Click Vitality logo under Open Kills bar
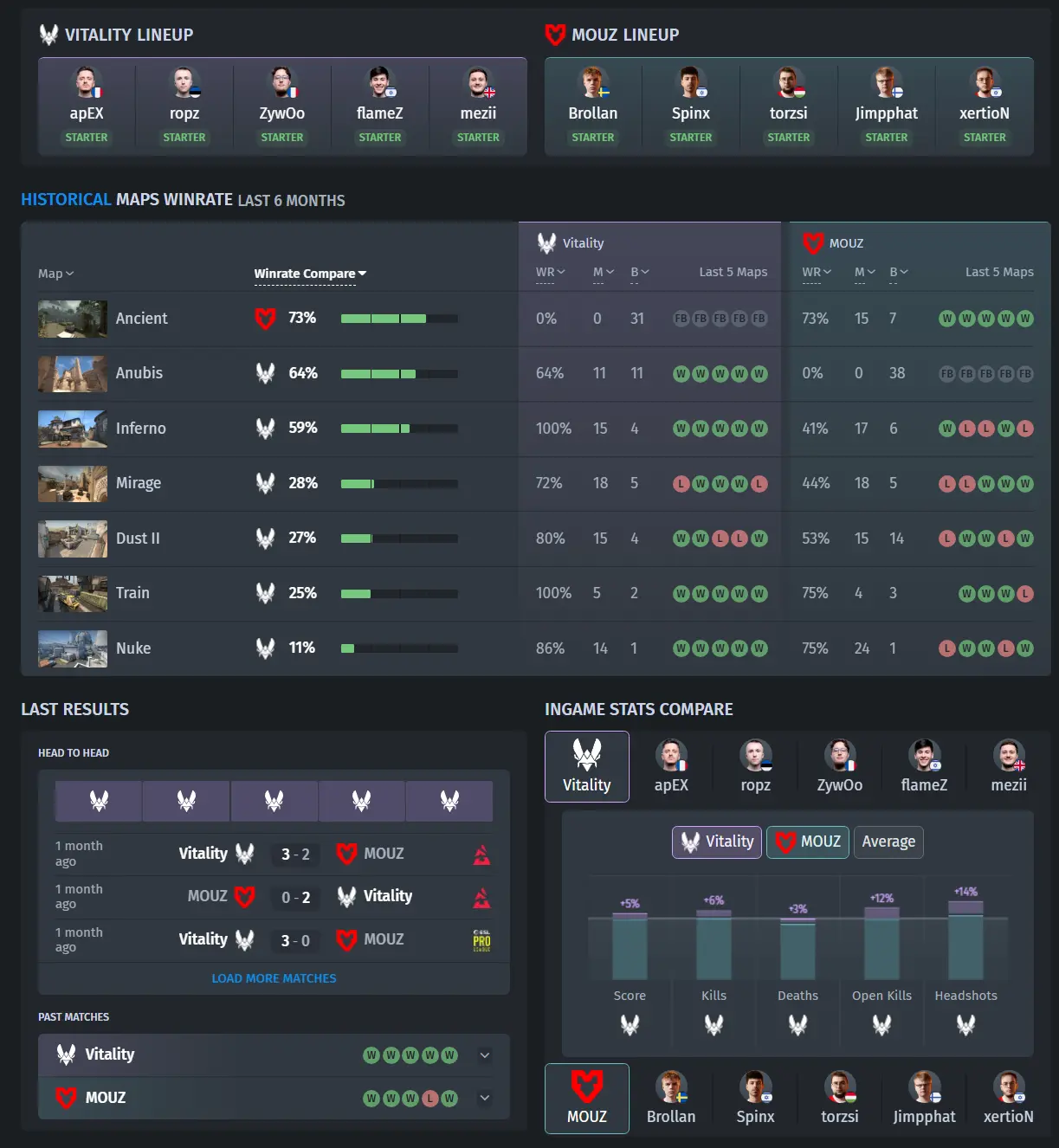1059x1148 pixels. pos(881,1025)
